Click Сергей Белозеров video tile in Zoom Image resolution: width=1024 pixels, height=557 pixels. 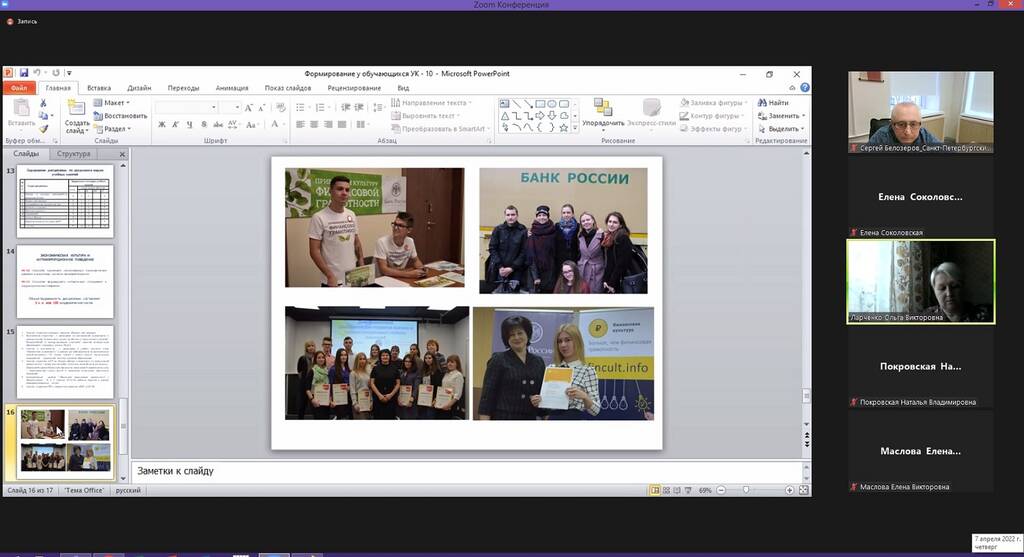click(x=920, y=112)
